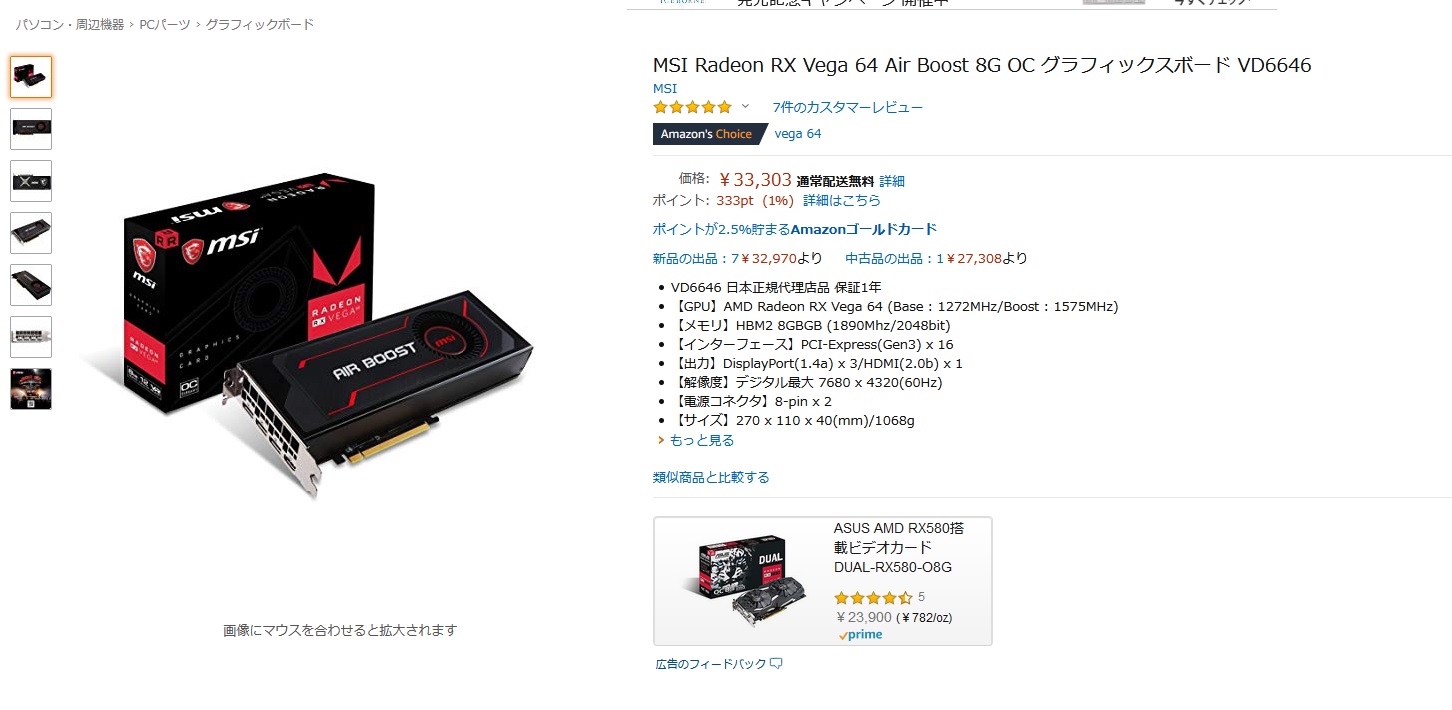This screenshot has height=710, width=1452.
Task: Select the second product thumbnail
Action: click(x=31, y=129)
